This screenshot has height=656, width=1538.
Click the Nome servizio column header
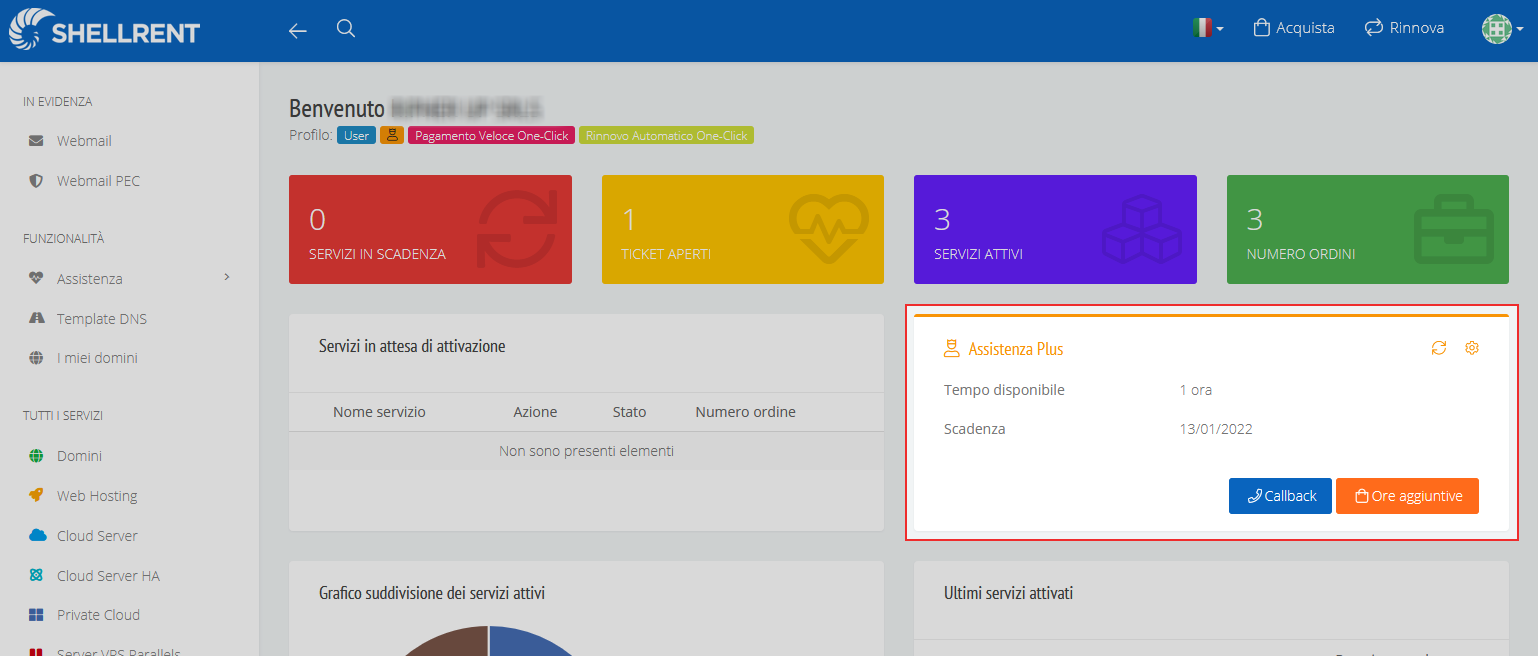tap(379, 412)
